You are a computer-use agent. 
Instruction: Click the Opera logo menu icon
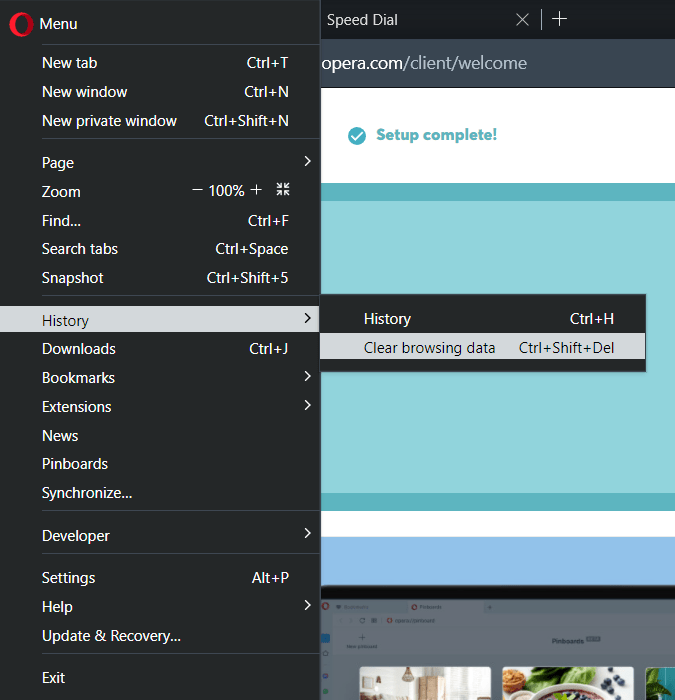coord(21,24)
